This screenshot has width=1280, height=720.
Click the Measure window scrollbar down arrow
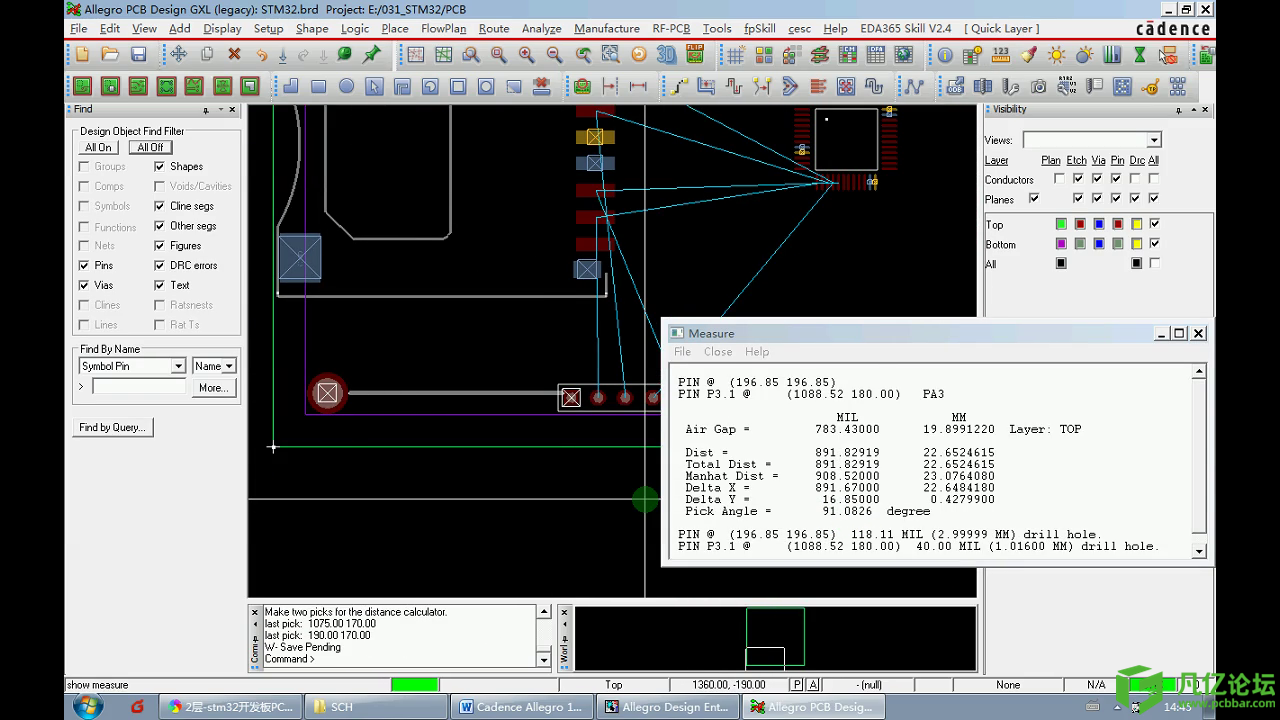tap(1199, 551)
